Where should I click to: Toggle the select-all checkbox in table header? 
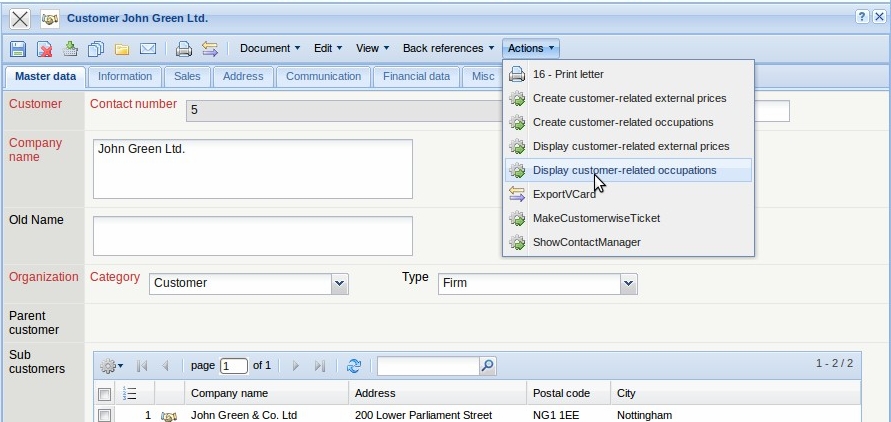(105, 394)
